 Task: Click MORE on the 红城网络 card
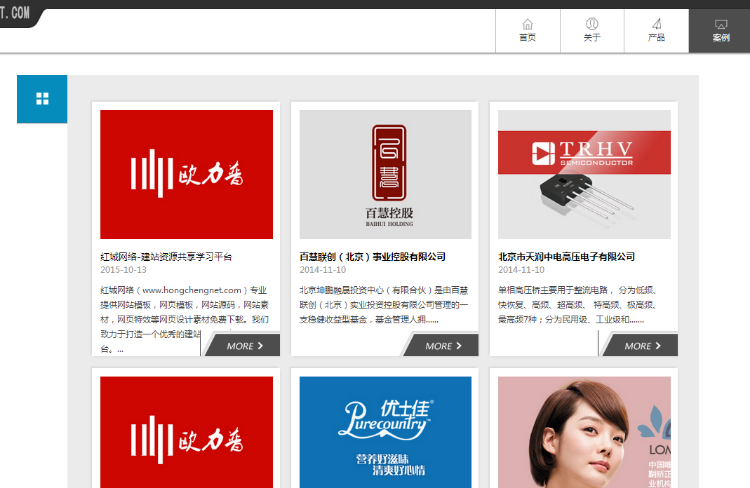pos(243,345)
